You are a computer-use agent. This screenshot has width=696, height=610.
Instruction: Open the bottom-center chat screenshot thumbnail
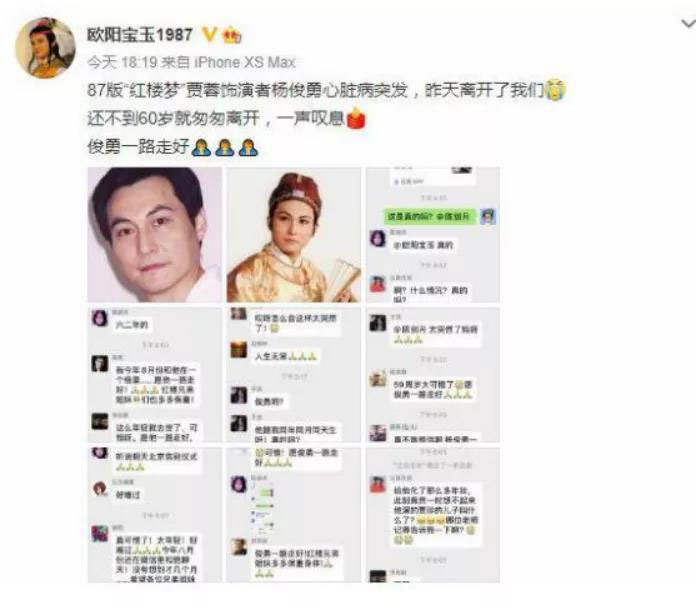[x=293, y=515]
